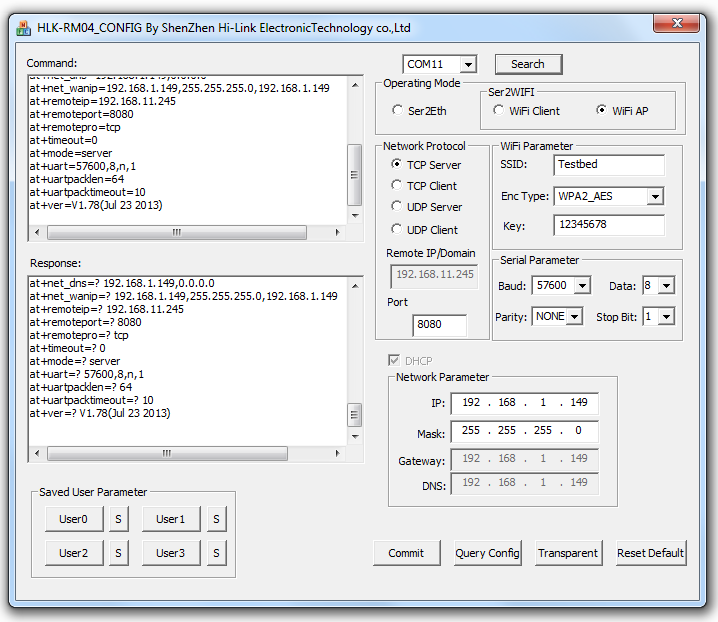
Task: Click the Reset Default button
Action: [x=651, y=553]
